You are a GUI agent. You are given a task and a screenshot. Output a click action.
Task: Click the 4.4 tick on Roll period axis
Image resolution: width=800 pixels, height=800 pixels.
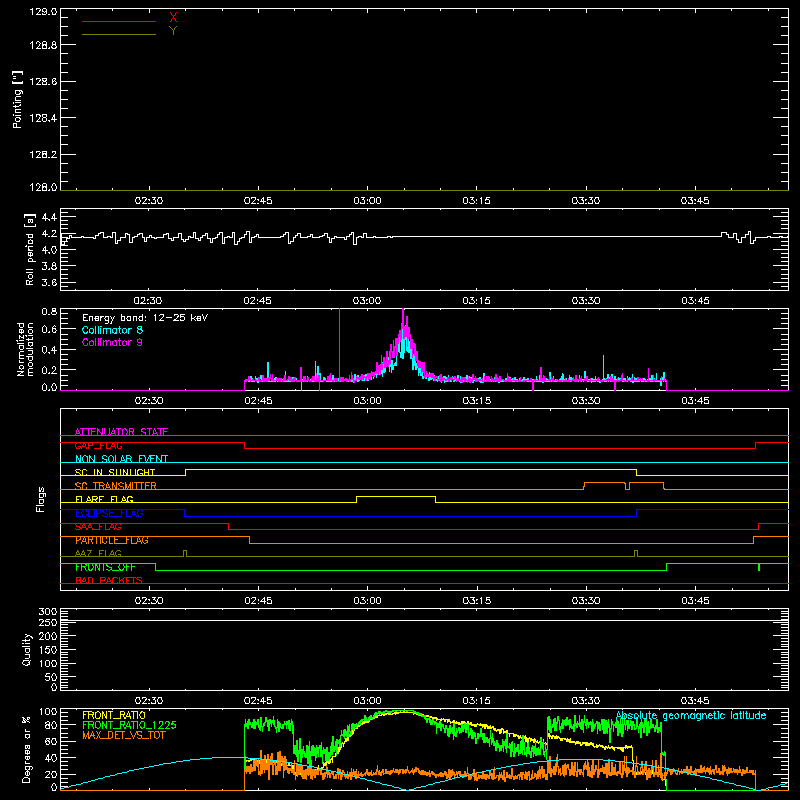[x=49, y=217]
